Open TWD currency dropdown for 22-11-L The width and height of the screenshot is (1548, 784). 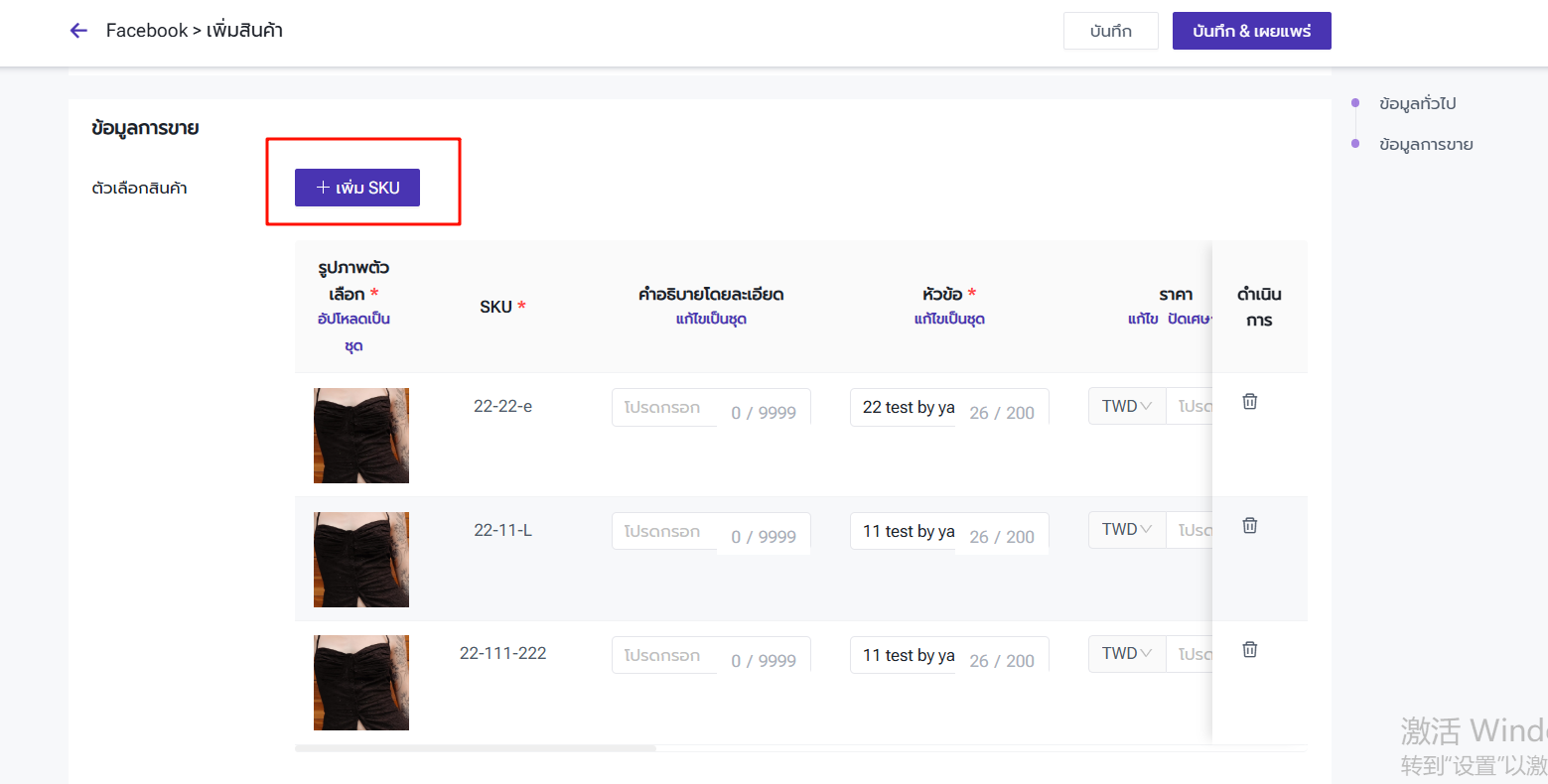[x=1126, y=530]
